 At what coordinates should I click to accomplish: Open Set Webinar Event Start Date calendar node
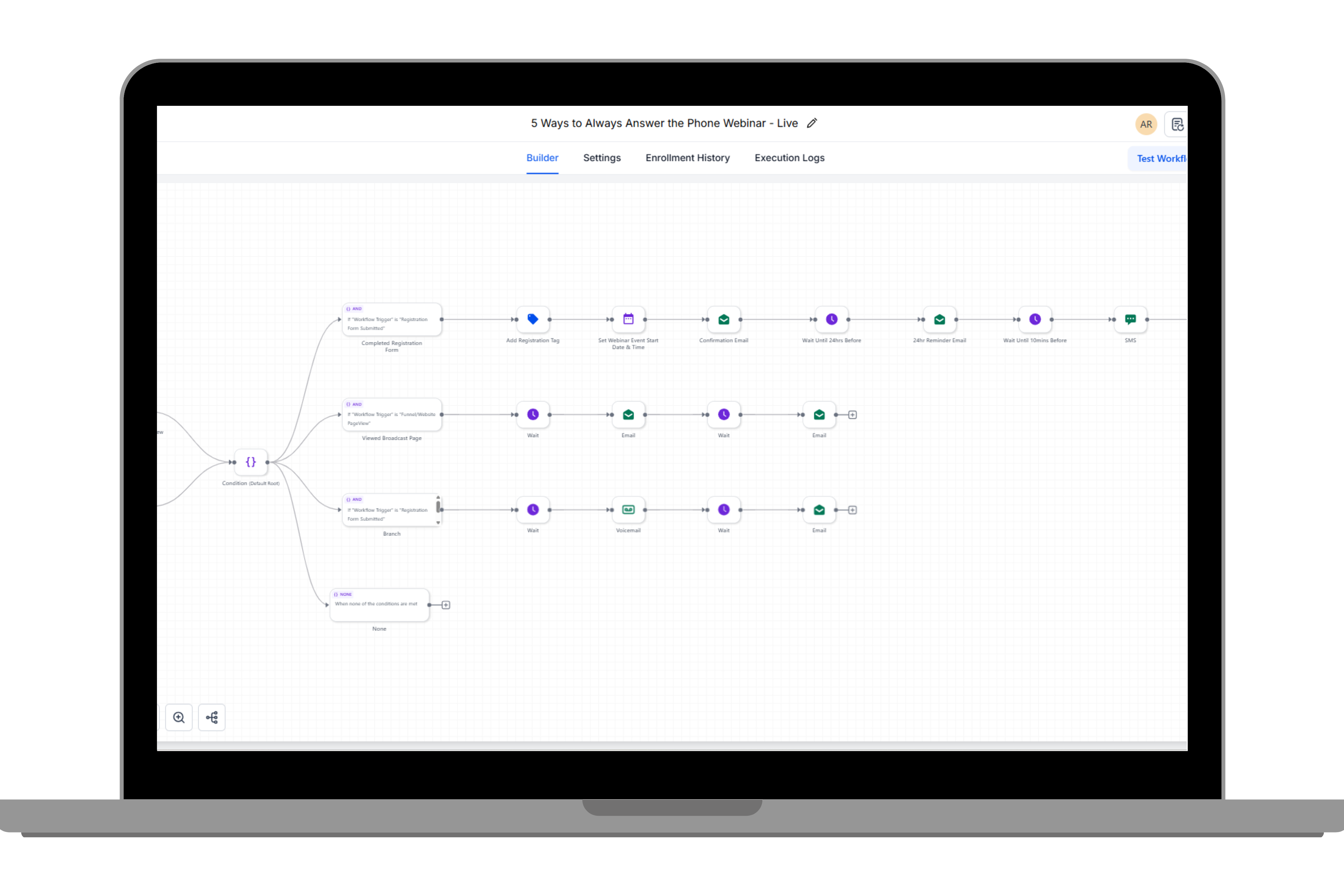628,319
